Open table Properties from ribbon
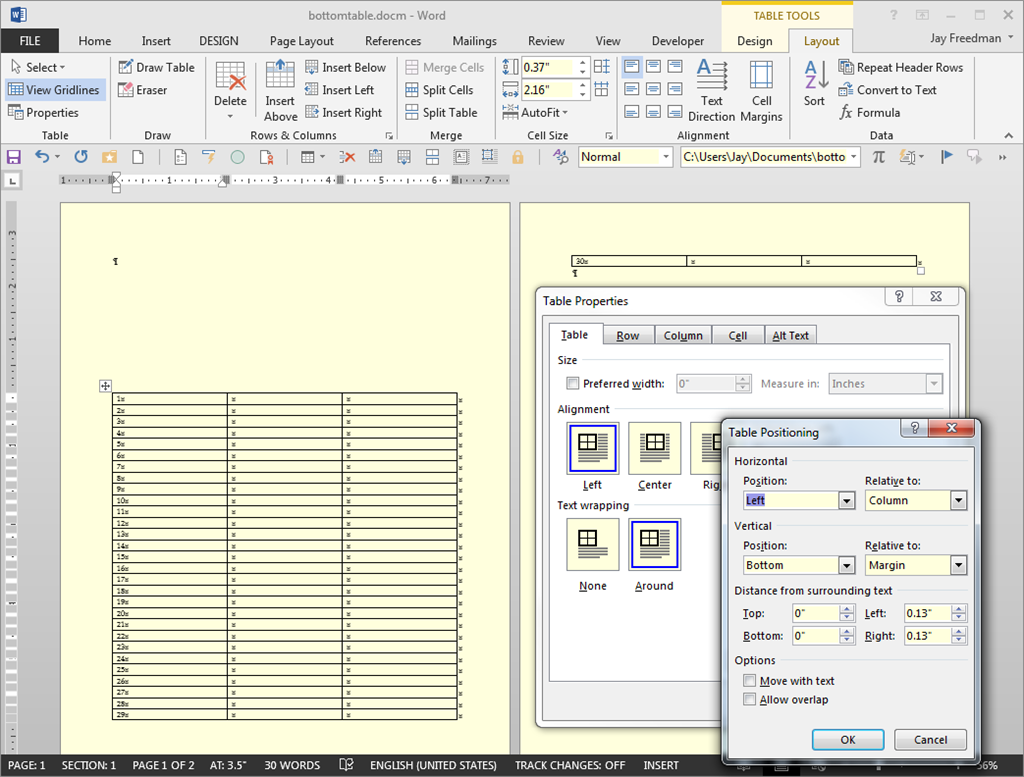Screen dimensions: 1024x777 [x=44, y=112]
